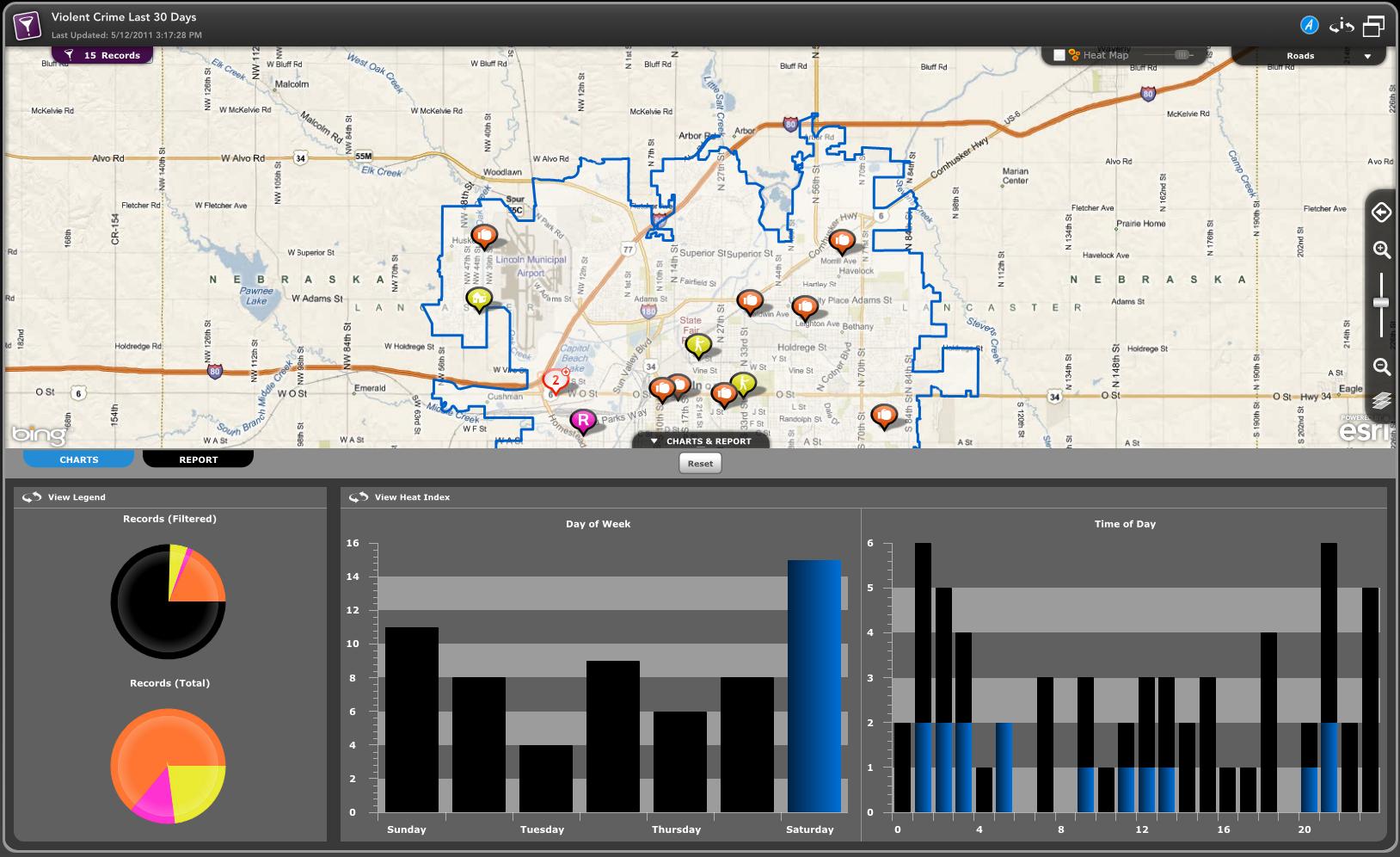
Task: Click the purple cocktail glass app icon
Action: pyautogui.click(x=28, y=26)
